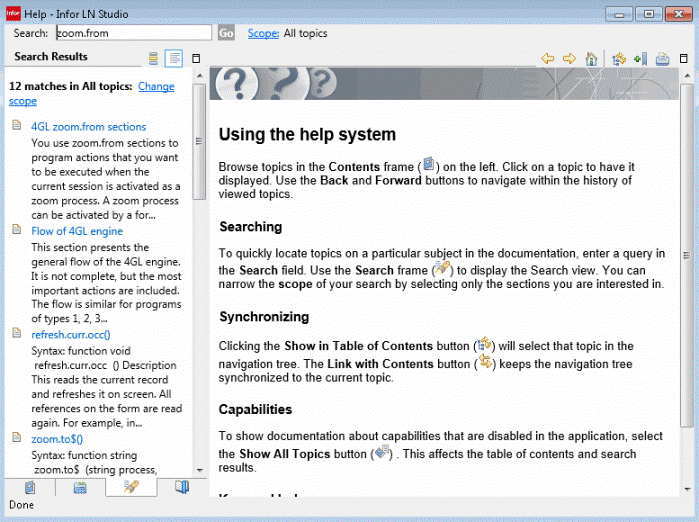Image resolution: width=699 pixels, height=522 pixels.
Task: Open the Scope link
Action: click(x=263, y=33)
